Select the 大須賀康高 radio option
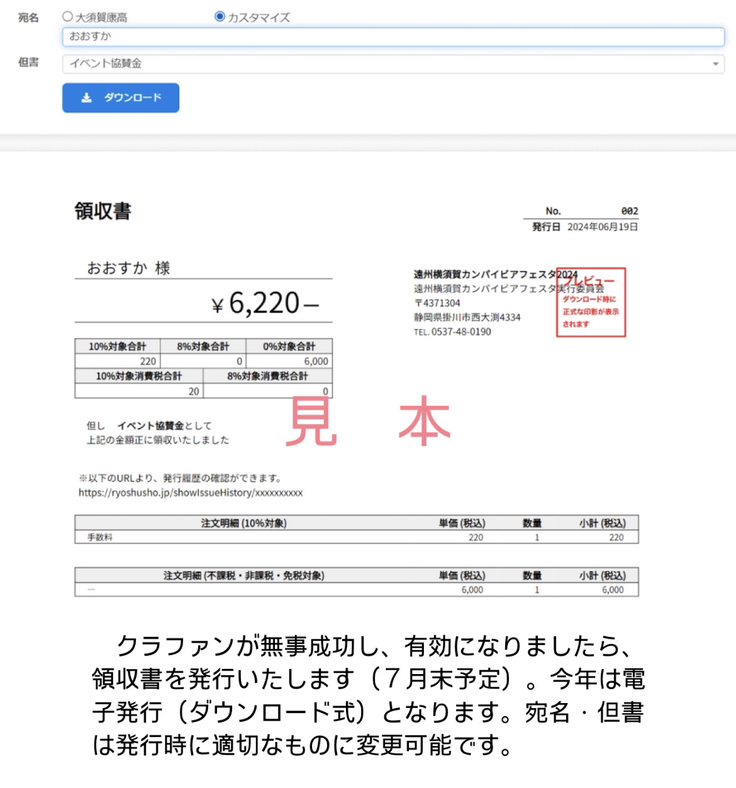Screen dimensions: 736x788 click(68, 17)
